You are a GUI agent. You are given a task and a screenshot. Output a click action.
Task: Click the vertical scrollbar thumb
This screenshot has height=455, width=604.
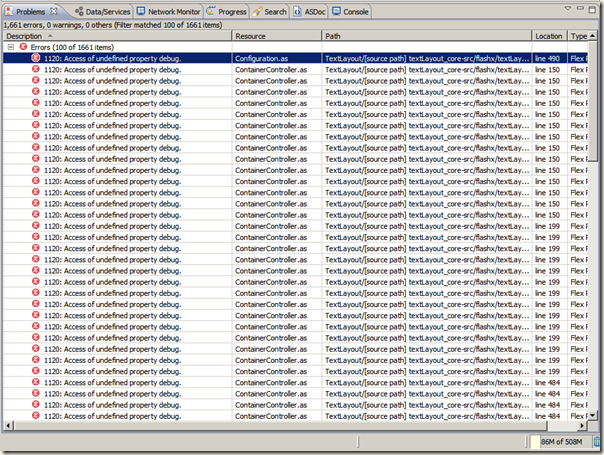(x=593, y=101)
